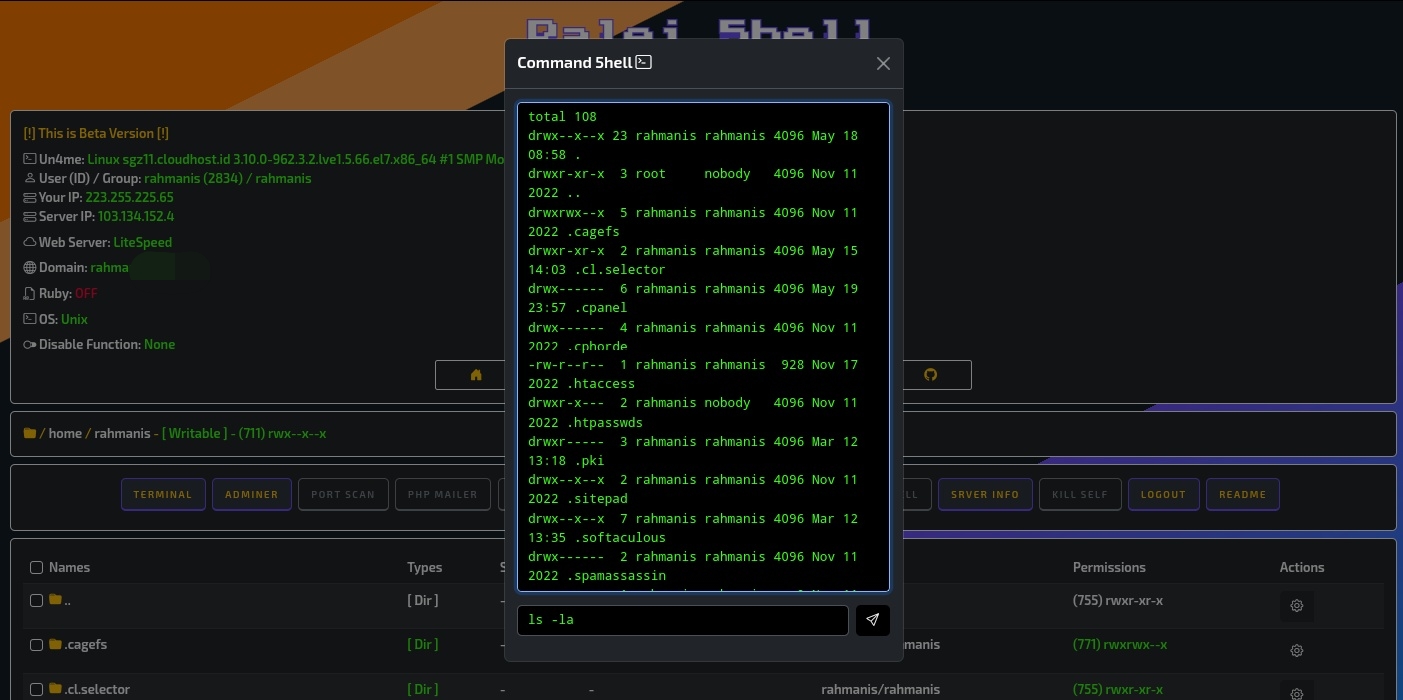The width and height of the screenshot is (1403, 700).
Task: Click the Types column header
Action: (424, 567)
